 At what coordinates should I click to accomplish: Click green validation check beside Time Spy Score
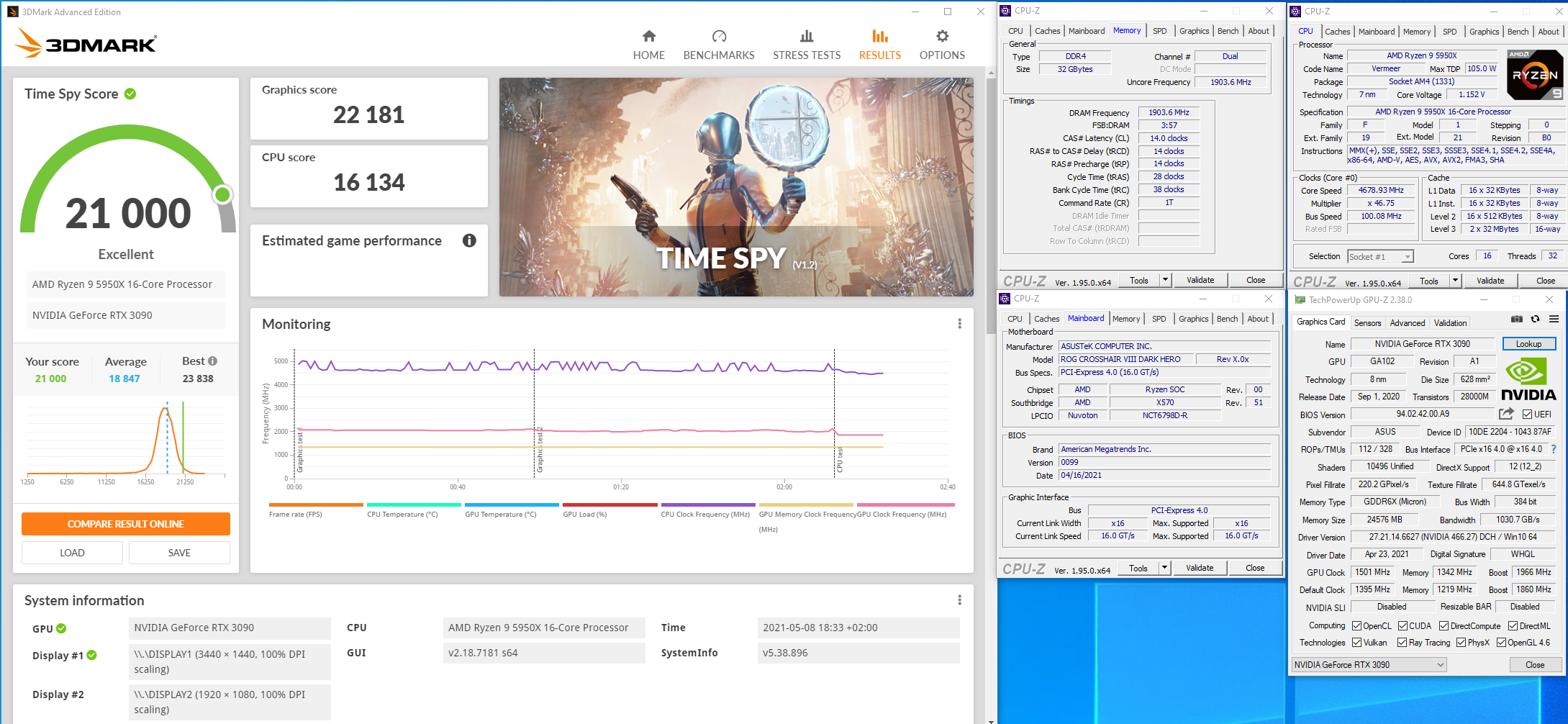130,94
